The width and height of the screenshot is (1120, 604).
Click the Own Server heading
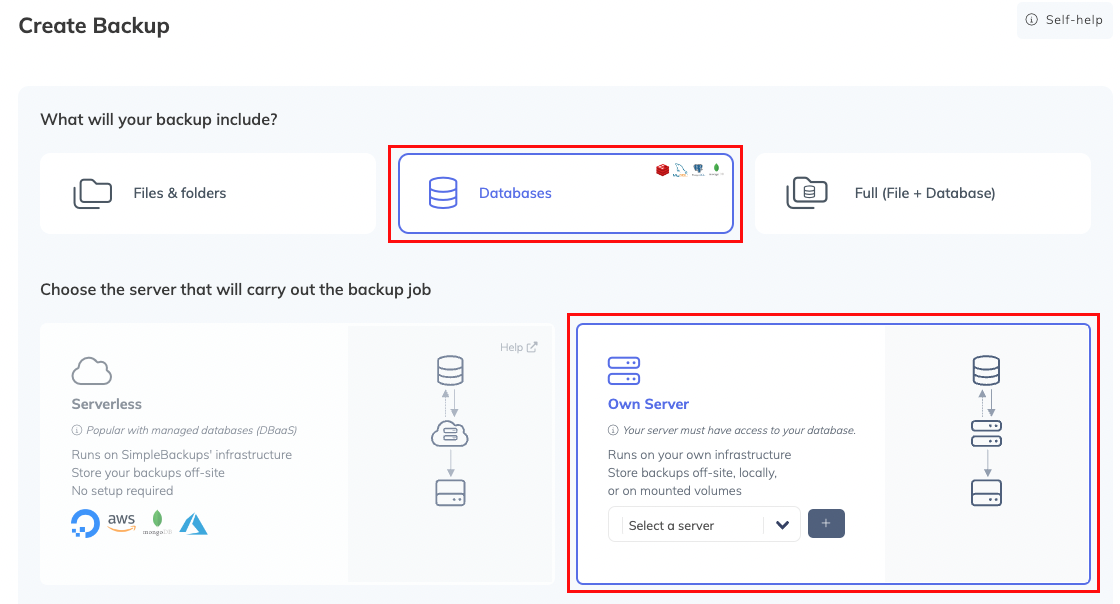(x=648, y=404)
